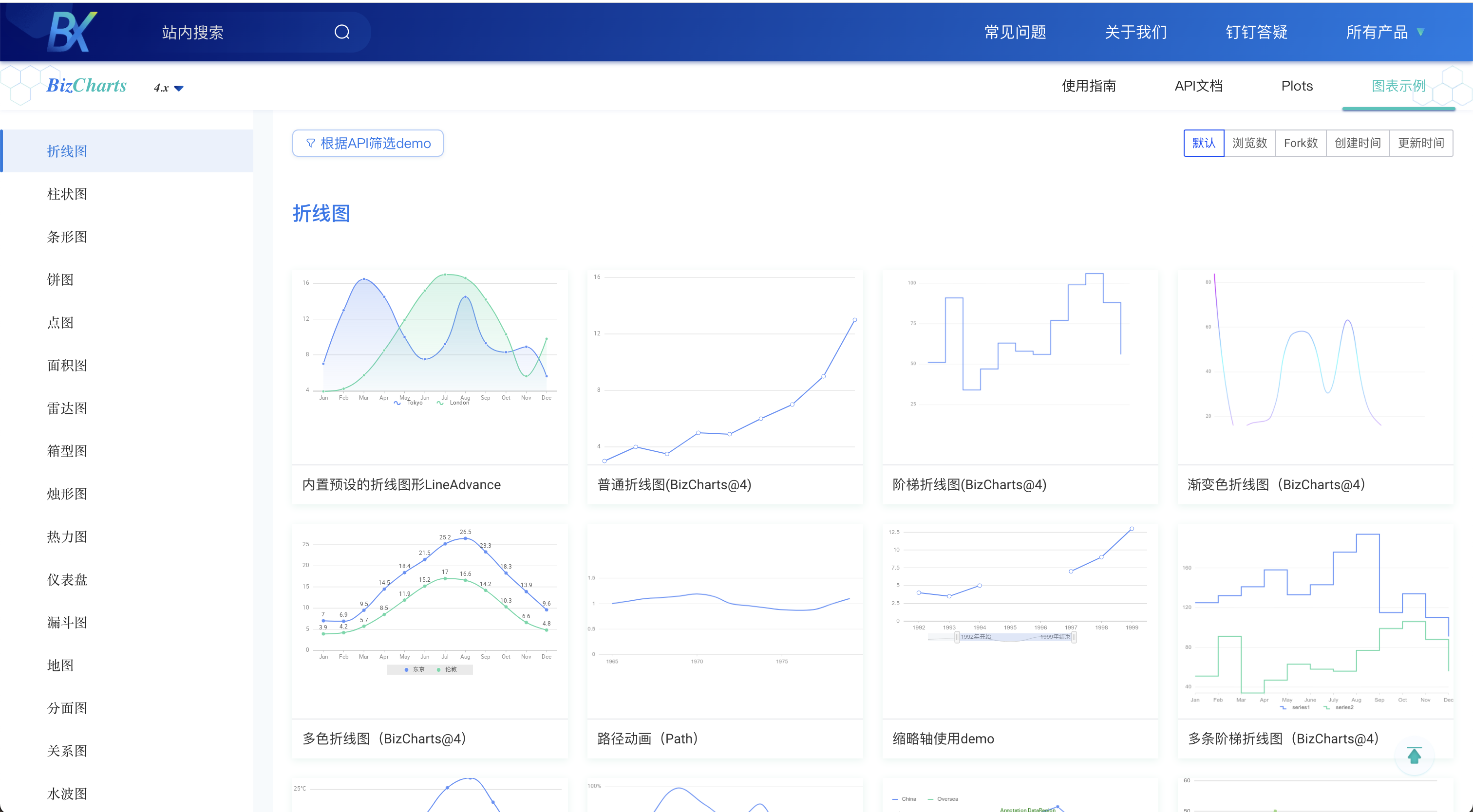
Task: Open the 路径动画 Path chart thumbnail
Action: point(725,621)
